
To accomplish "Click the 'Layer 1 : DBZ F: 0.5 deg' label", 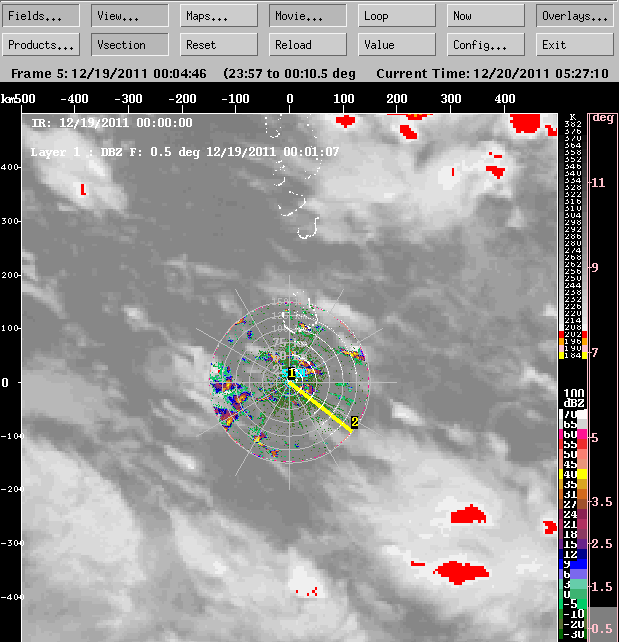I will [x=117, y=152].
